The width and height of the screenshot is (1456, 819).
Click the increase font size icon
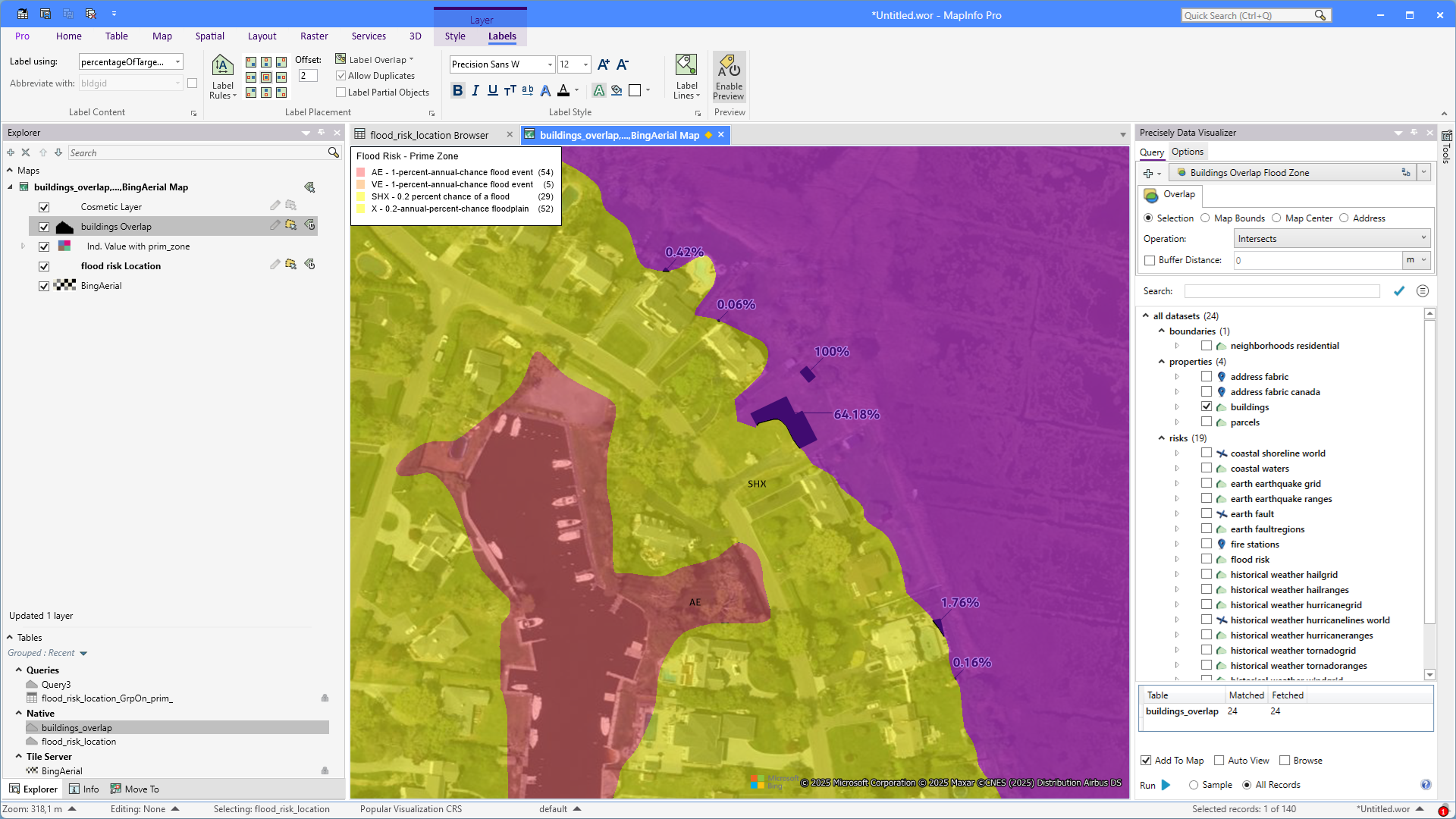pos(603,64)
